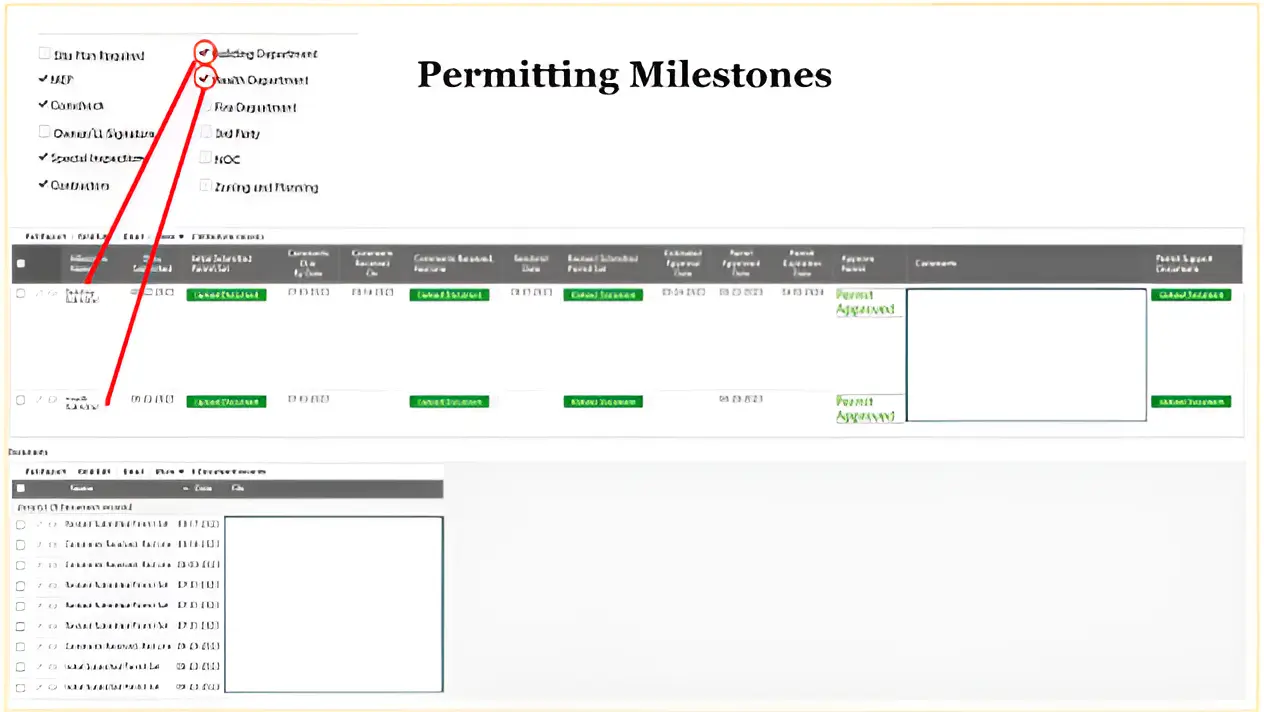
Task: Uncheck the Health Department checkbox
Action: pos(204,77)
